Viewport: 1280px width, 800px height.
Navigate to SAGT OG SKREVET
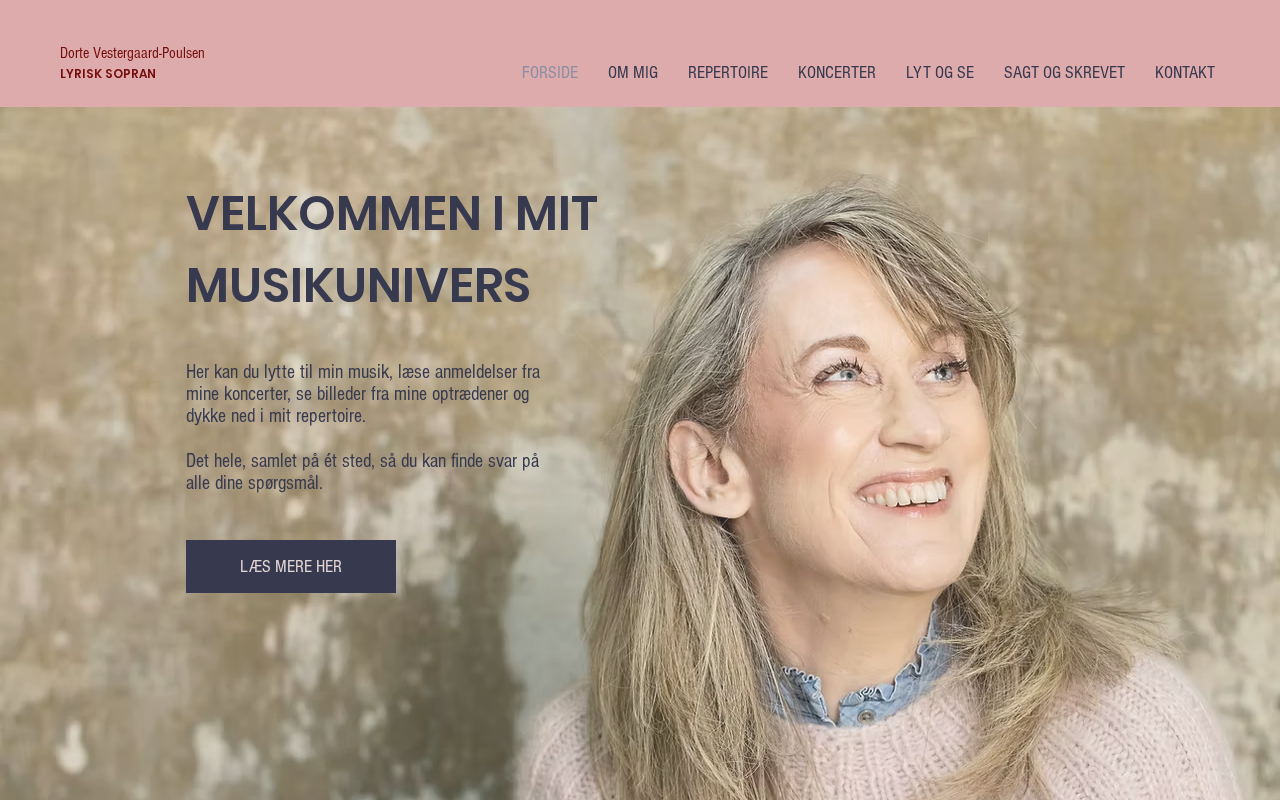1064,73
